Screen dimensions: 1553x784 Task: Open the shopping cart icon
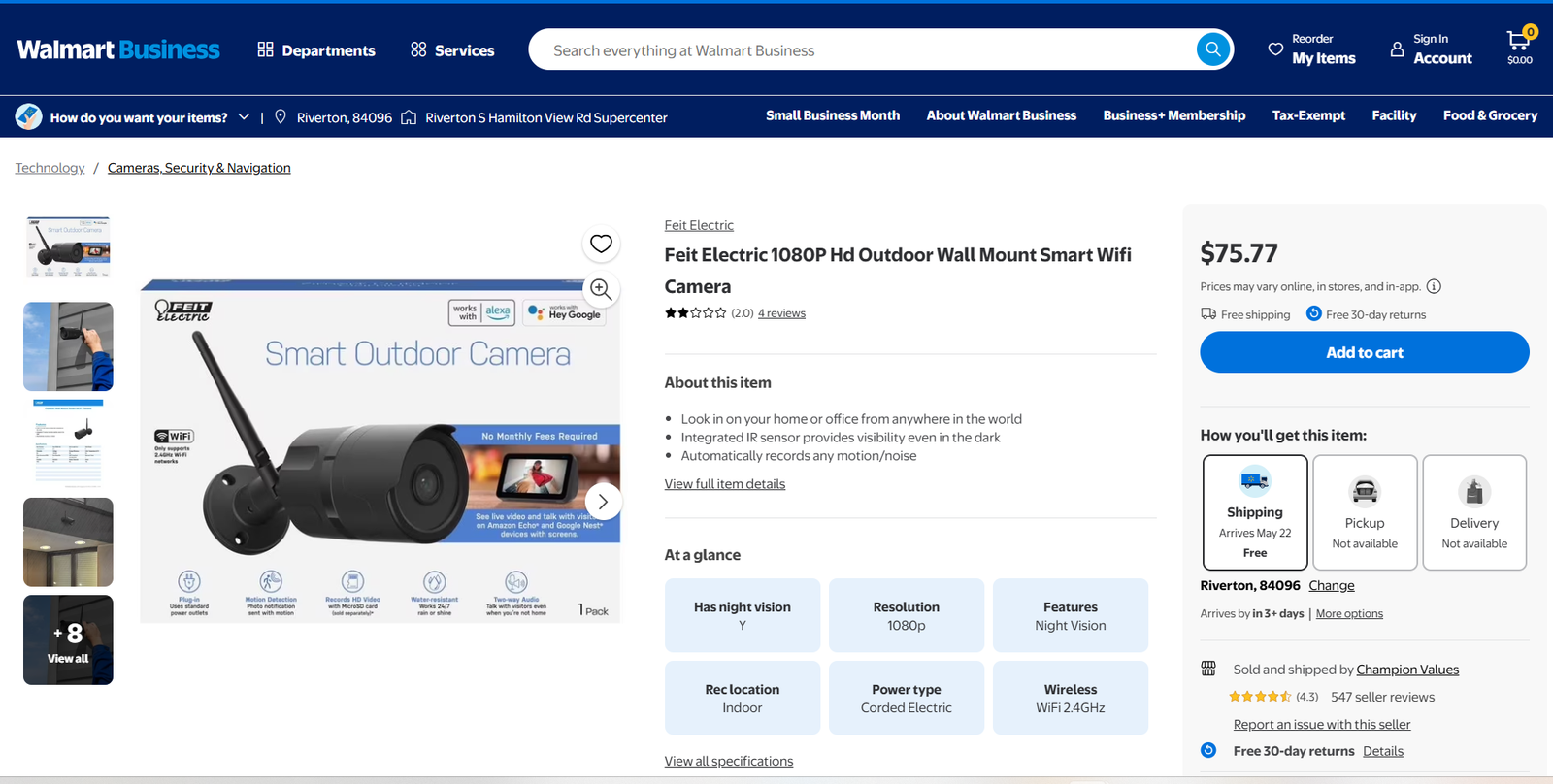pos(1520,47)
